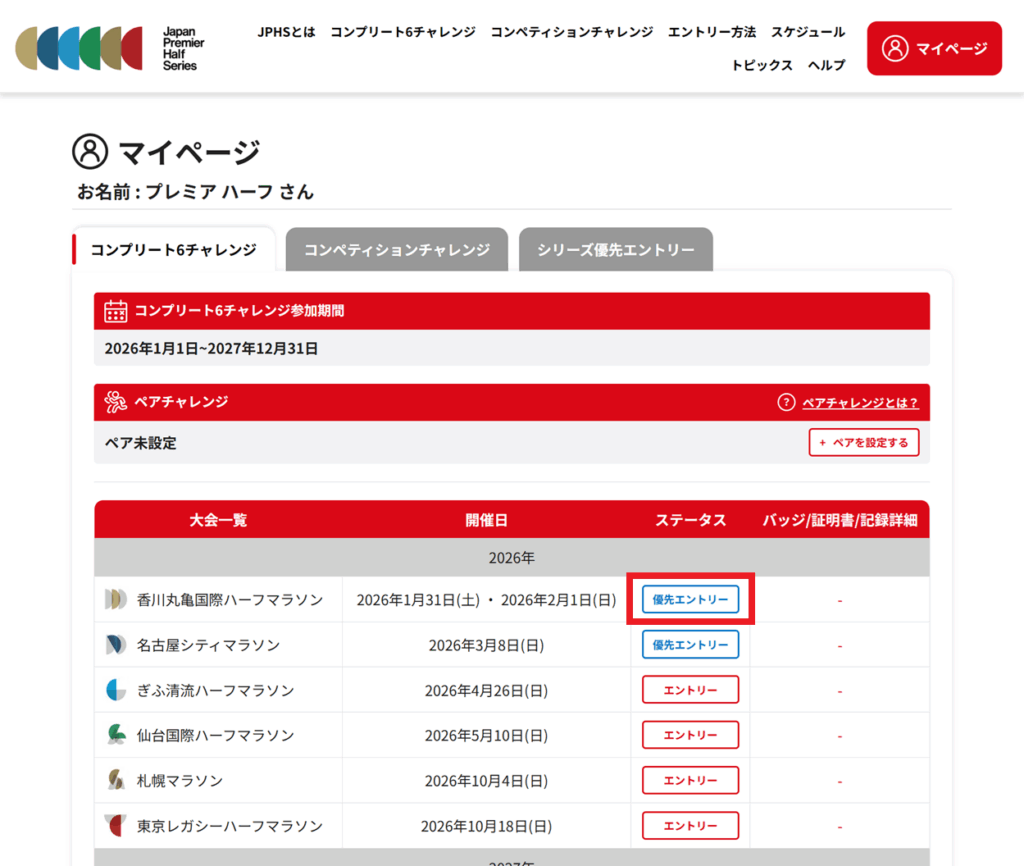This screenshot has height=866, width=1024.
Task: Open the エントリー方法 navigation item
Action: coord(712,32)
